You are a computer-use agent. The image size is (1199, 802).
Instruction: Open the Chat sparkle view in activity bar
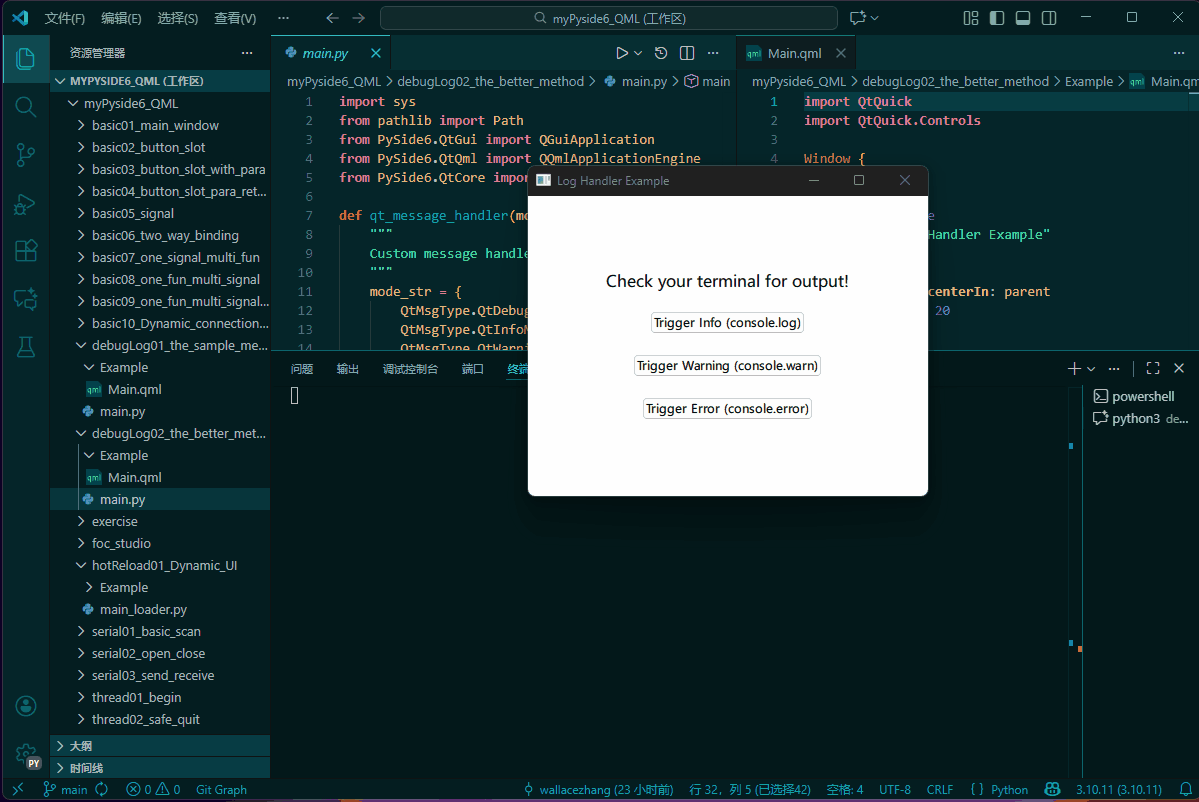pyautogui.click(x=25, y=299)
